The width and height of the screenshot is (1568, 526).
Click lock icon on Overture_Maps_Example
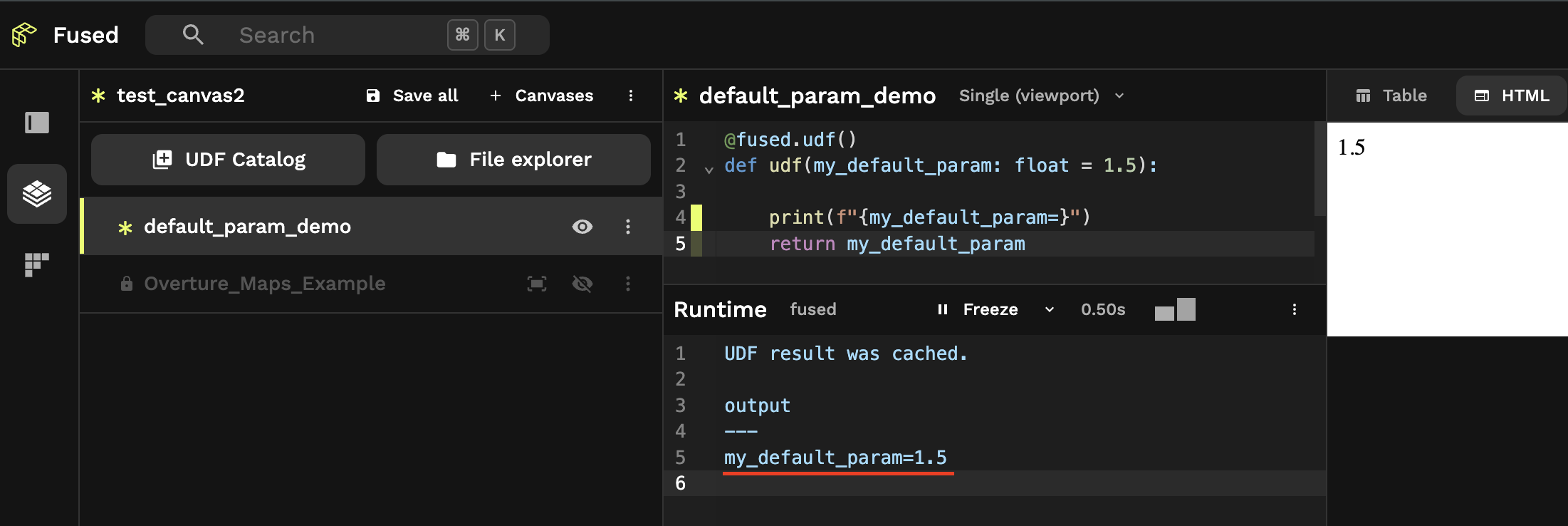click(127, 284)
